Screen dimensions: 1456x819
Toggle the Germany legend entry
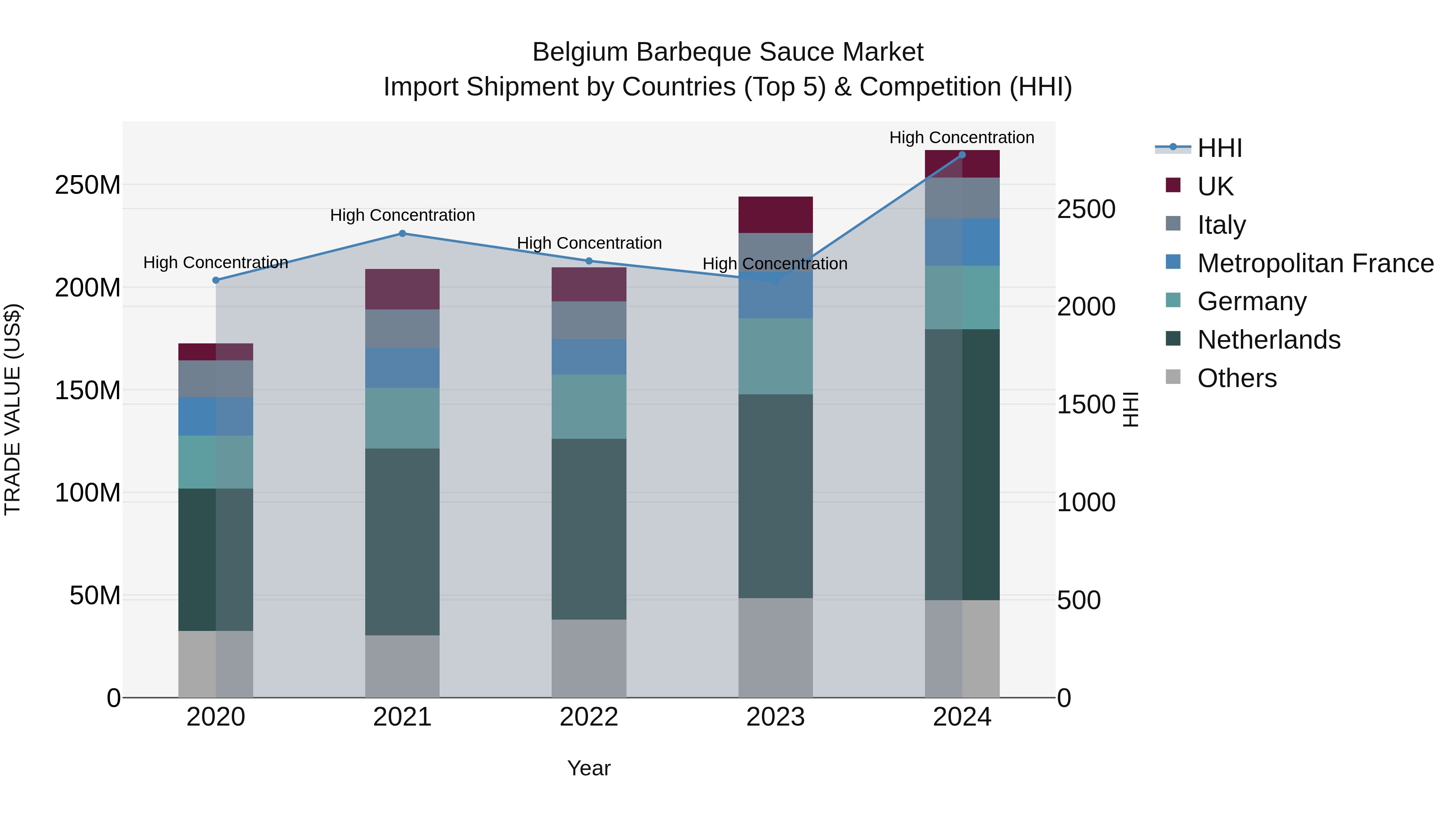(x=1236, y=301)
